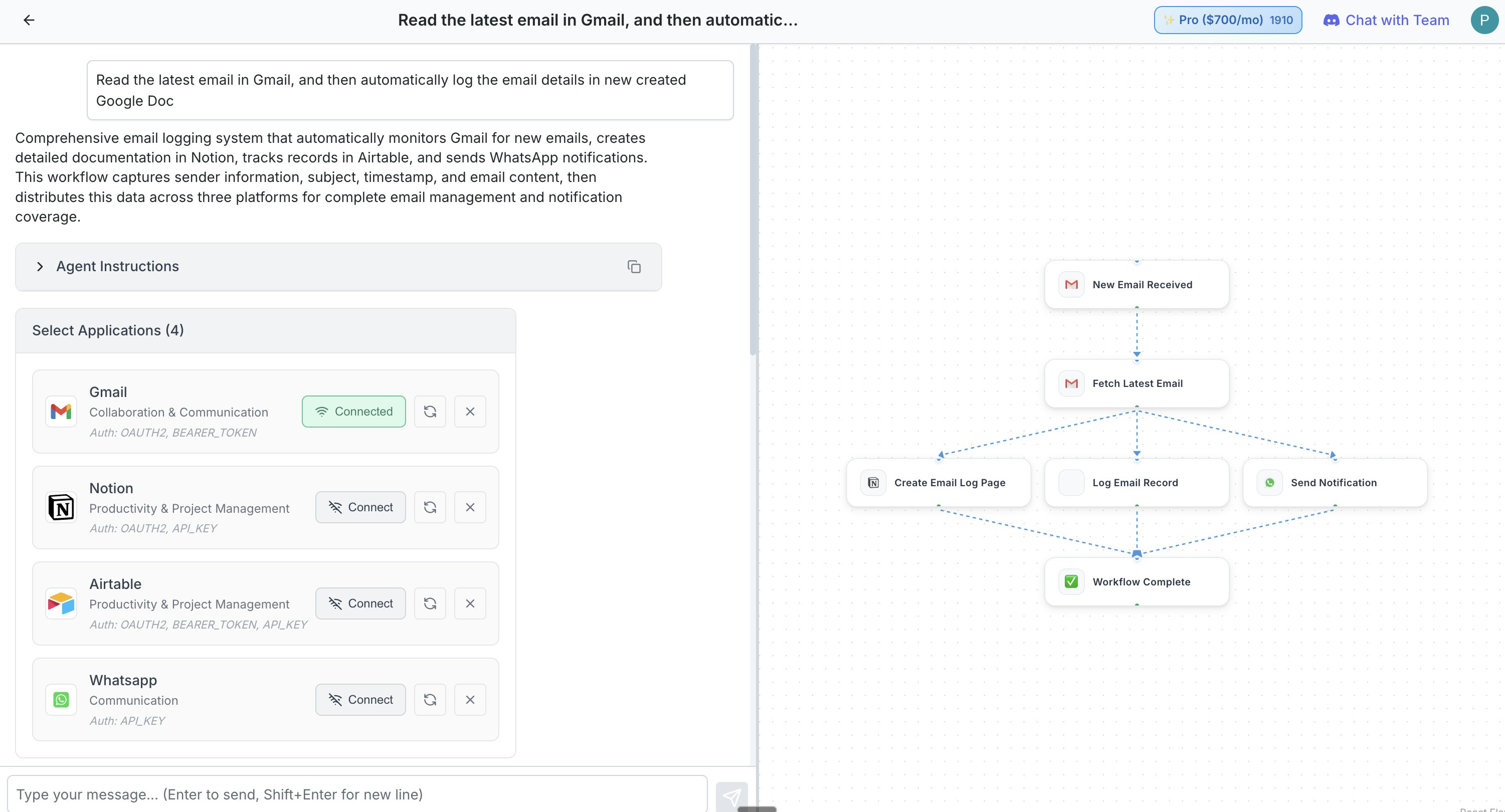Select the Fetch Latest Email node
The height and width of the screenshot is (812, 1505).
pyautogui.click(x=1137, y=384)
